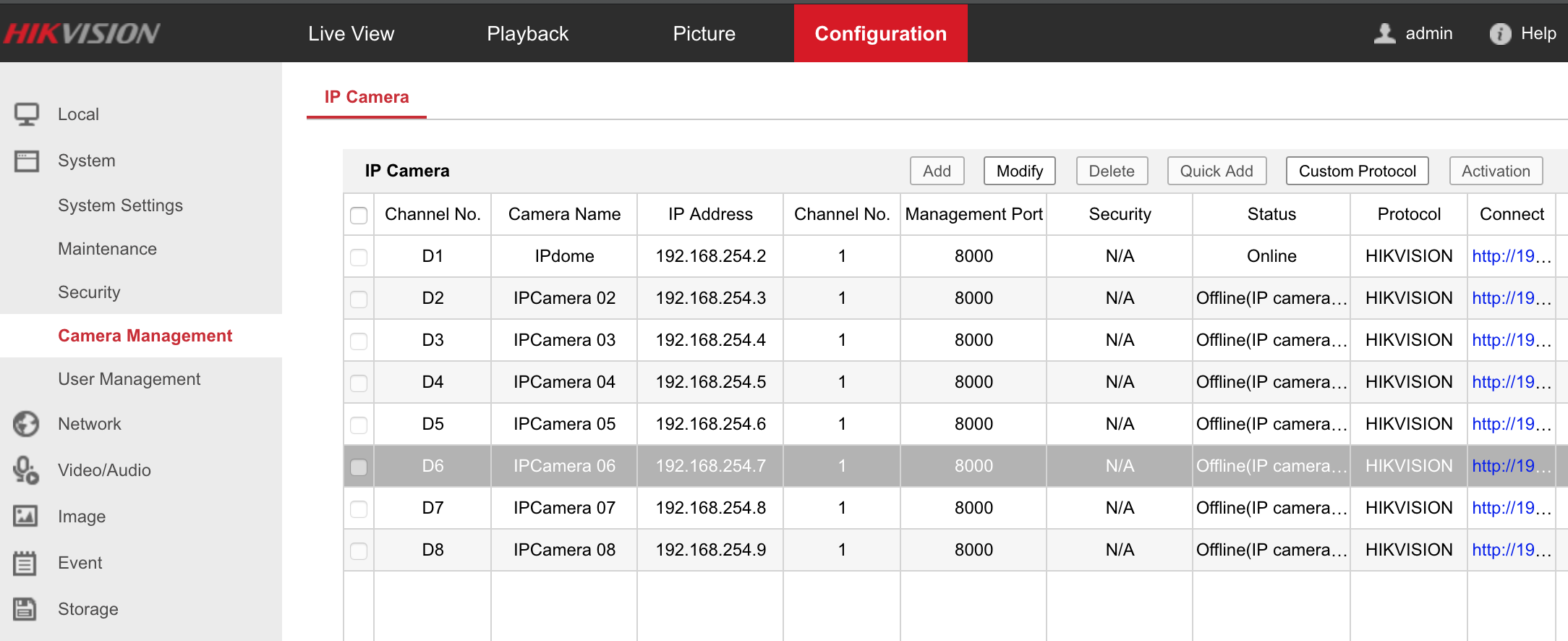Open Maintenance under System

(x=107, y=249)
